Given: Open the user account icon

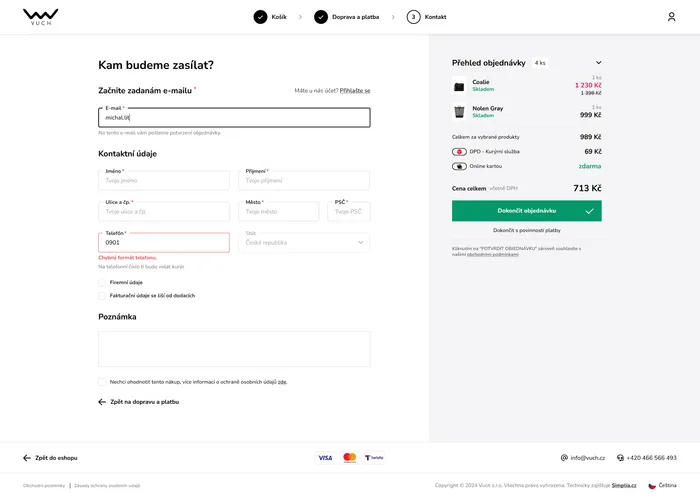Looking at the screenshot, I should coord(671,17).
